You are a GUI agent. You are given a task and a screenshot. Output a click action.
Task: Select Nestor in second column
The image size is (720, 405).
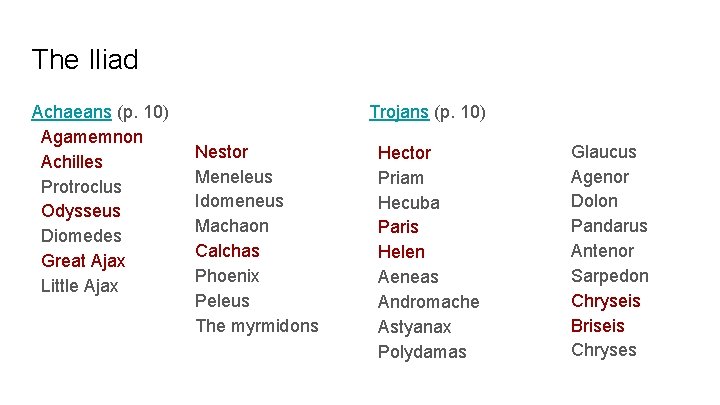click(221, 152)
